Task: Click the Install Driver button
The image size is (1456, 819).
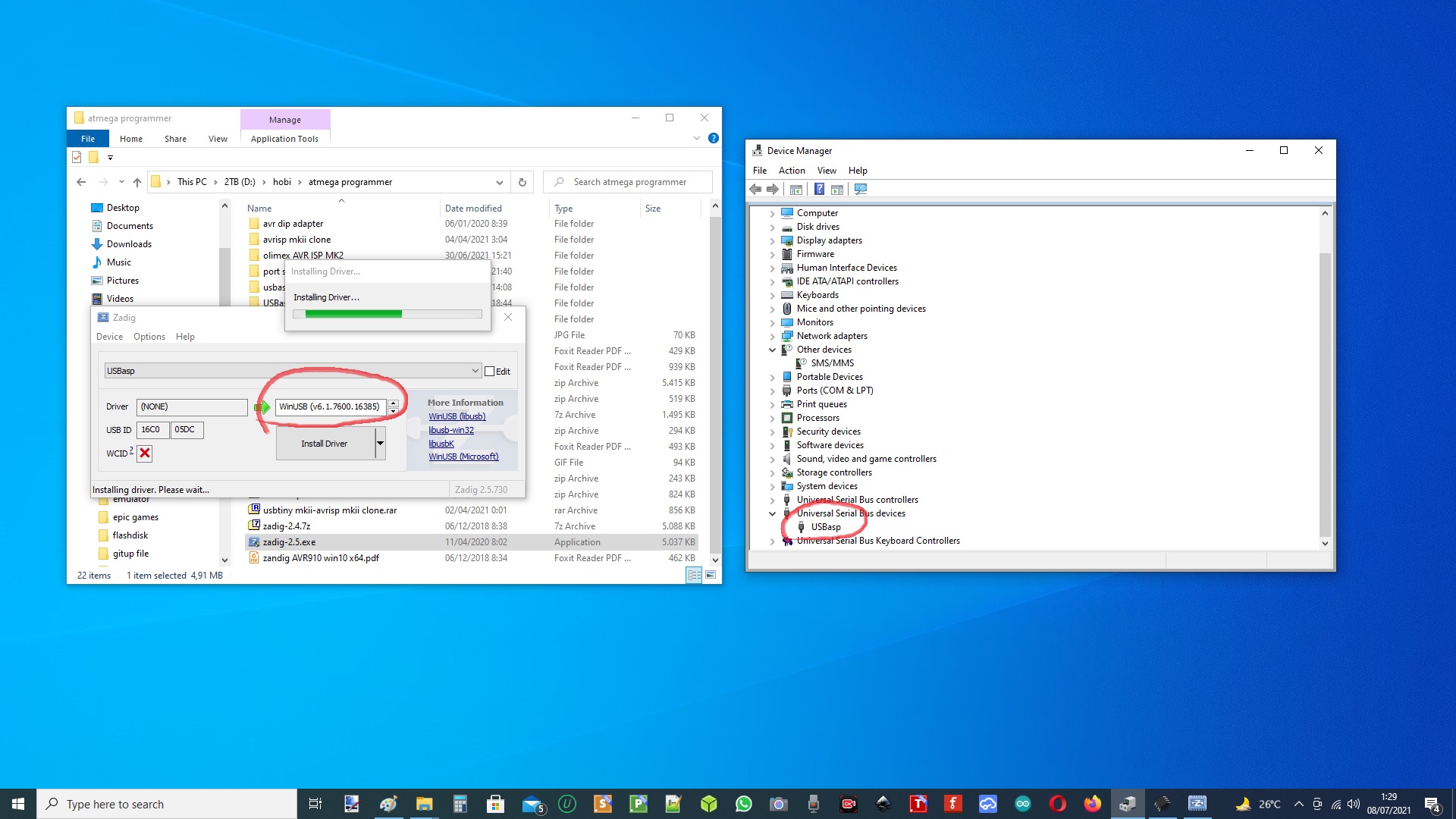Action: click(325, 444)
